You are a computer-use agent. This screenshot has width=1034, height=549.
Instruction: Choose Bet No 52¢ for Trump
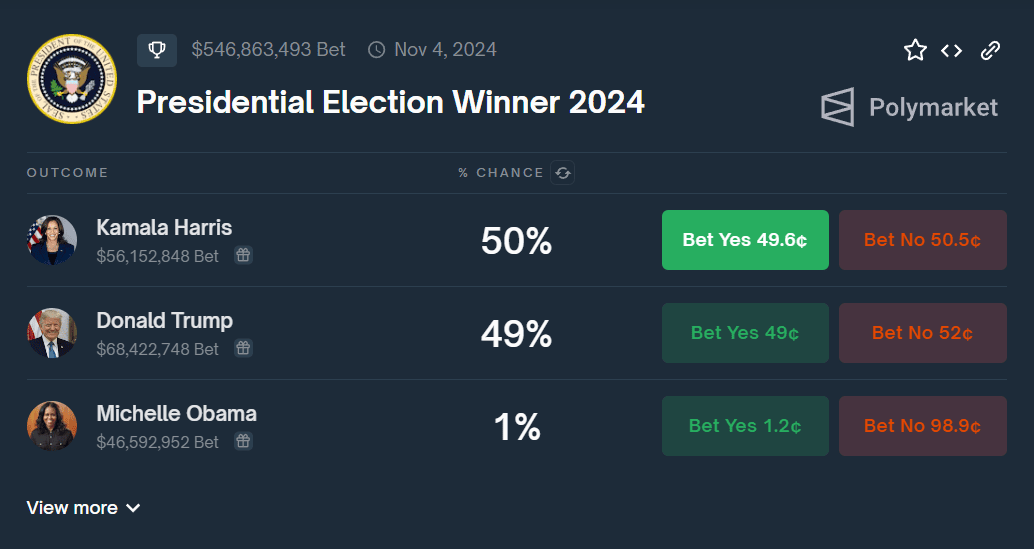coord(922,333)
